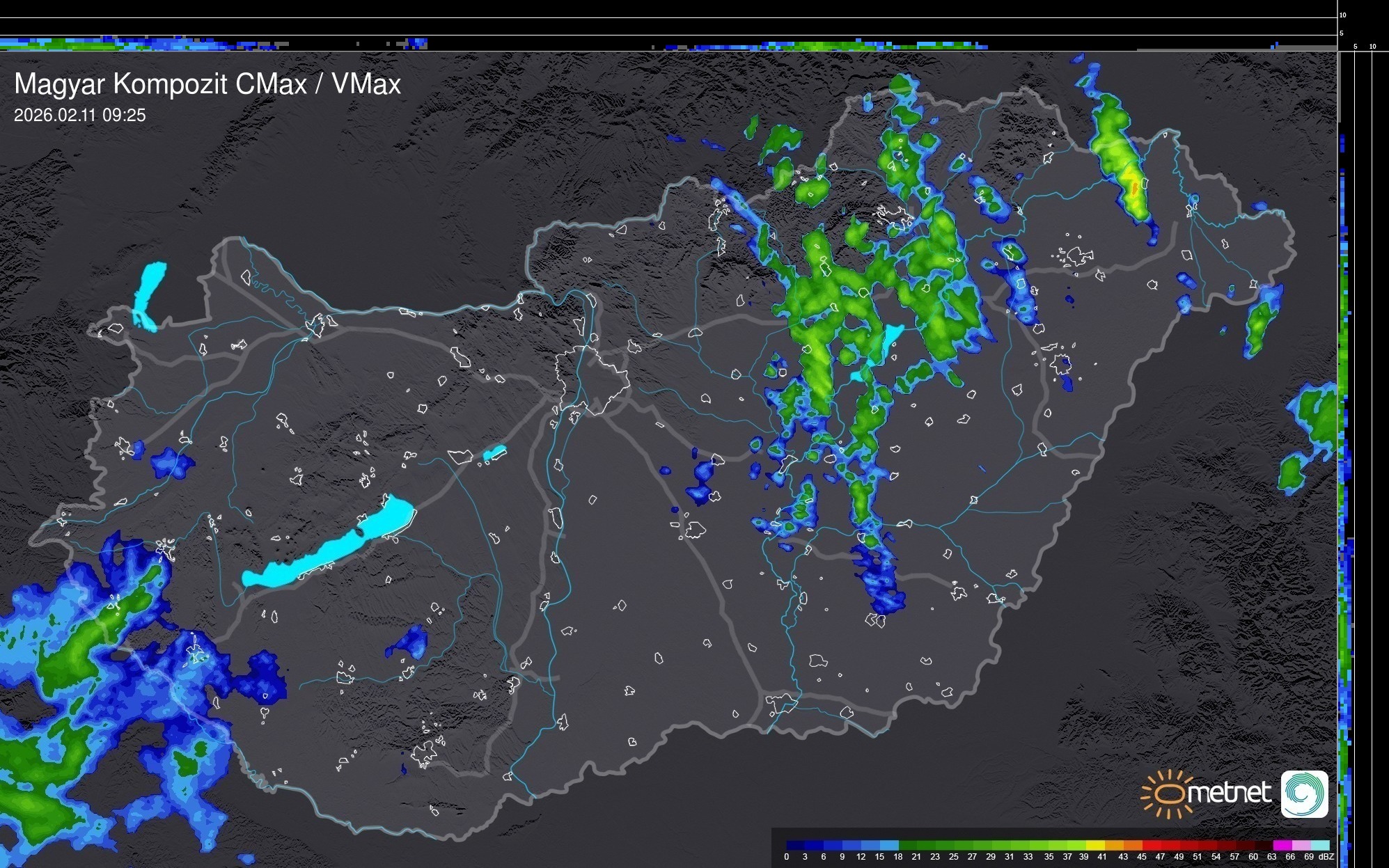Click the red 45 dBZ legend swatch
Image resolution: width=1389 pixels, height=868 pixels.
tap(1150, 845)
